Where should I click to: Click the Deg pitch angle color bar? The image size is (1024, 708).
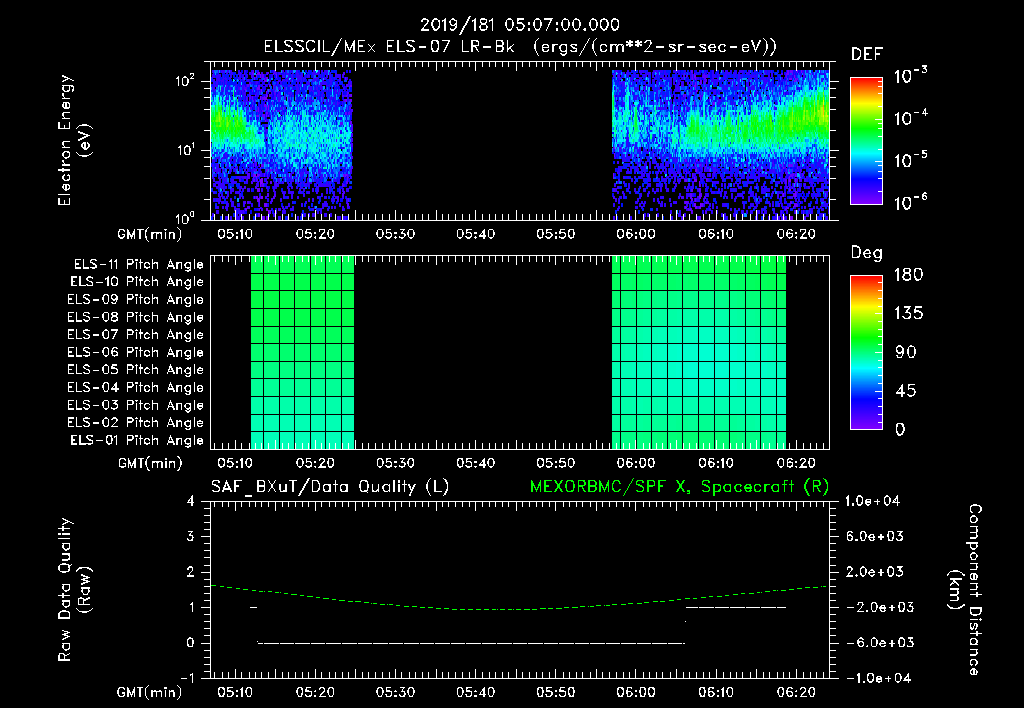pos(866,353)
